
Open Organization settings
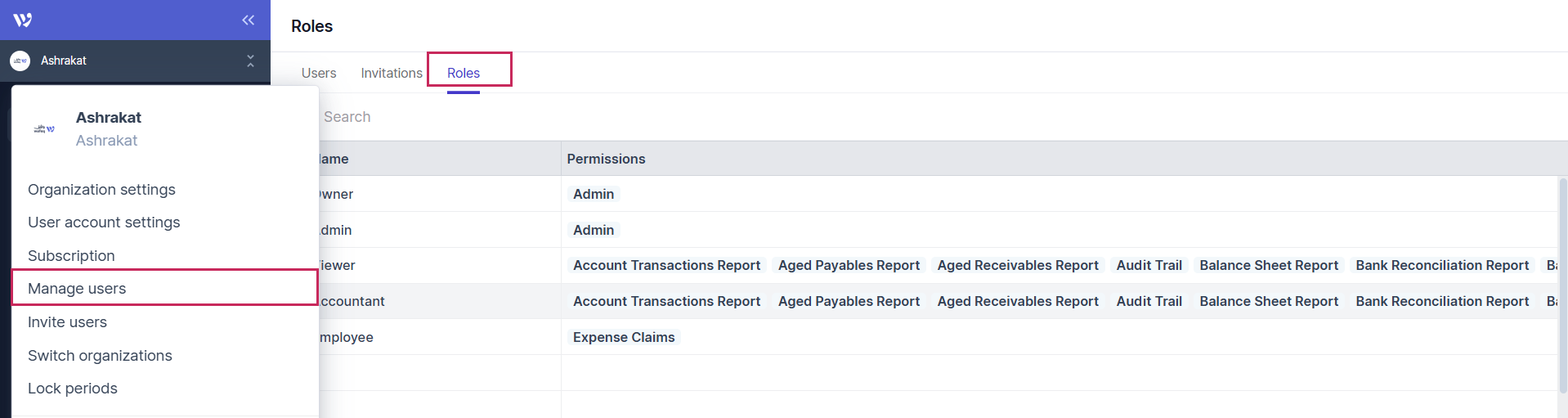(x=101, y=190)
